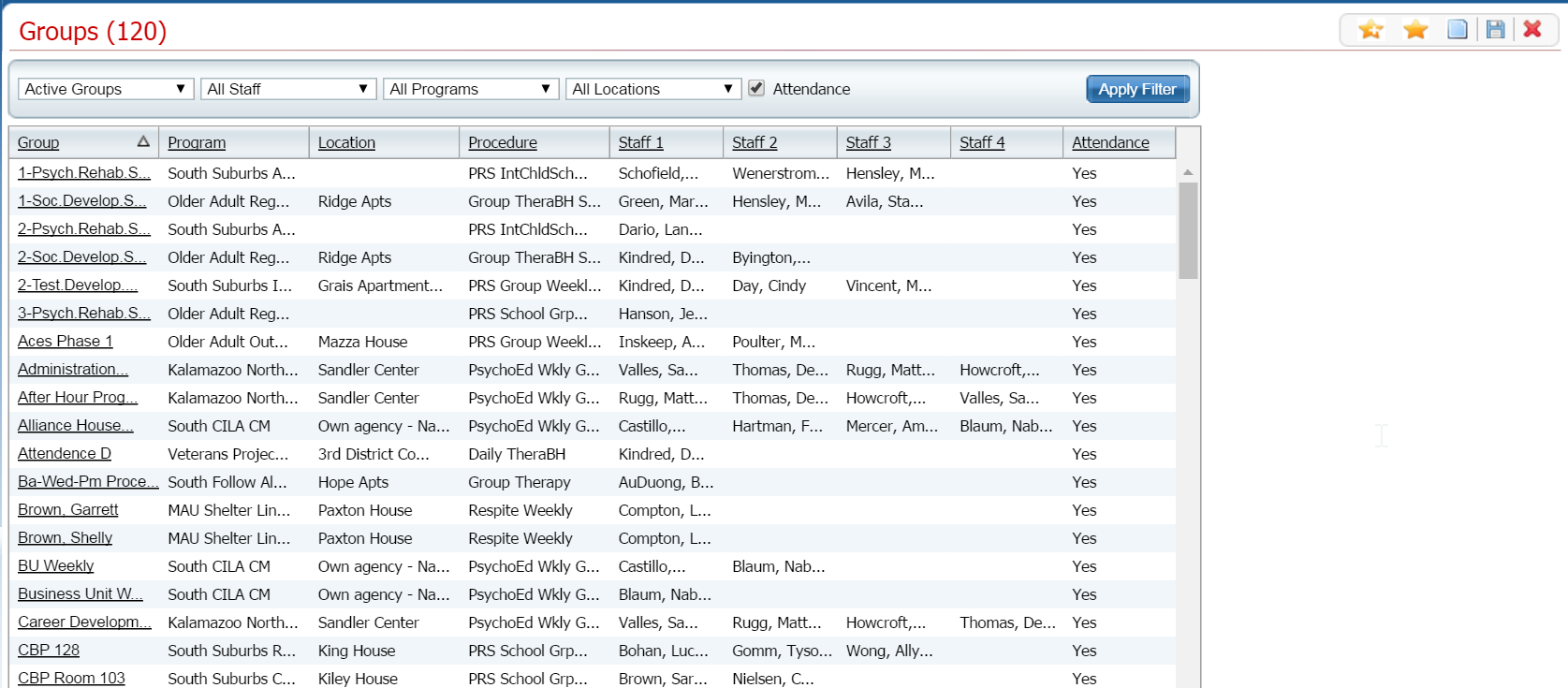The image size is (1568, 688).
Task: Create new record using the blank page icon
Action: (1458, 30)
